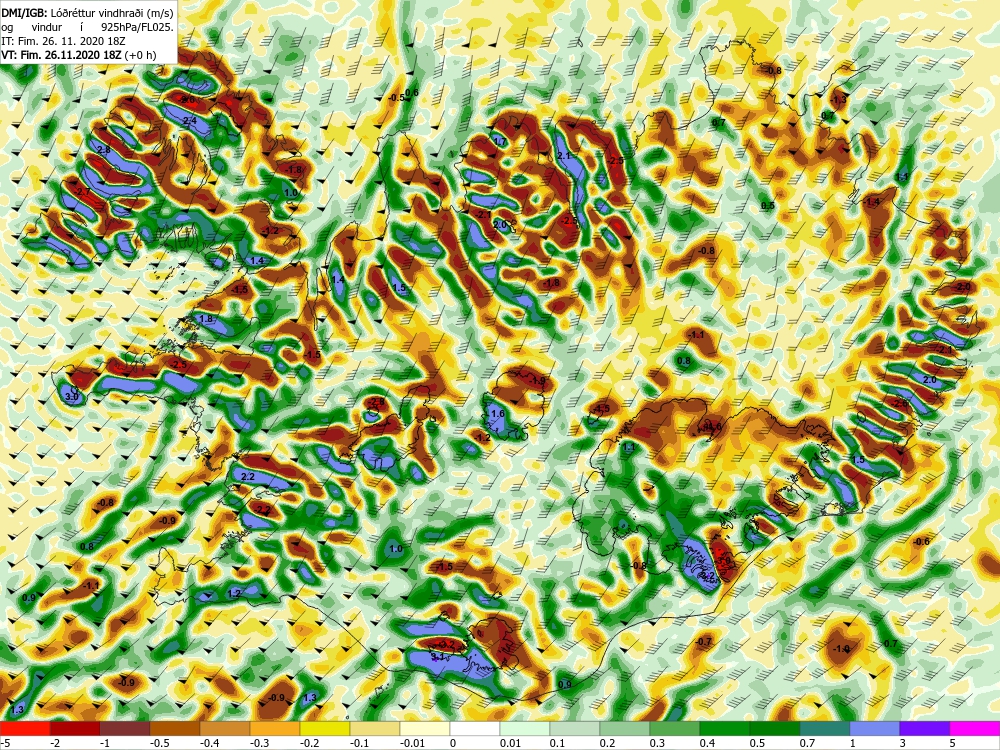Click the '1.7' value on the map
1000x750 pixels.
499,142
